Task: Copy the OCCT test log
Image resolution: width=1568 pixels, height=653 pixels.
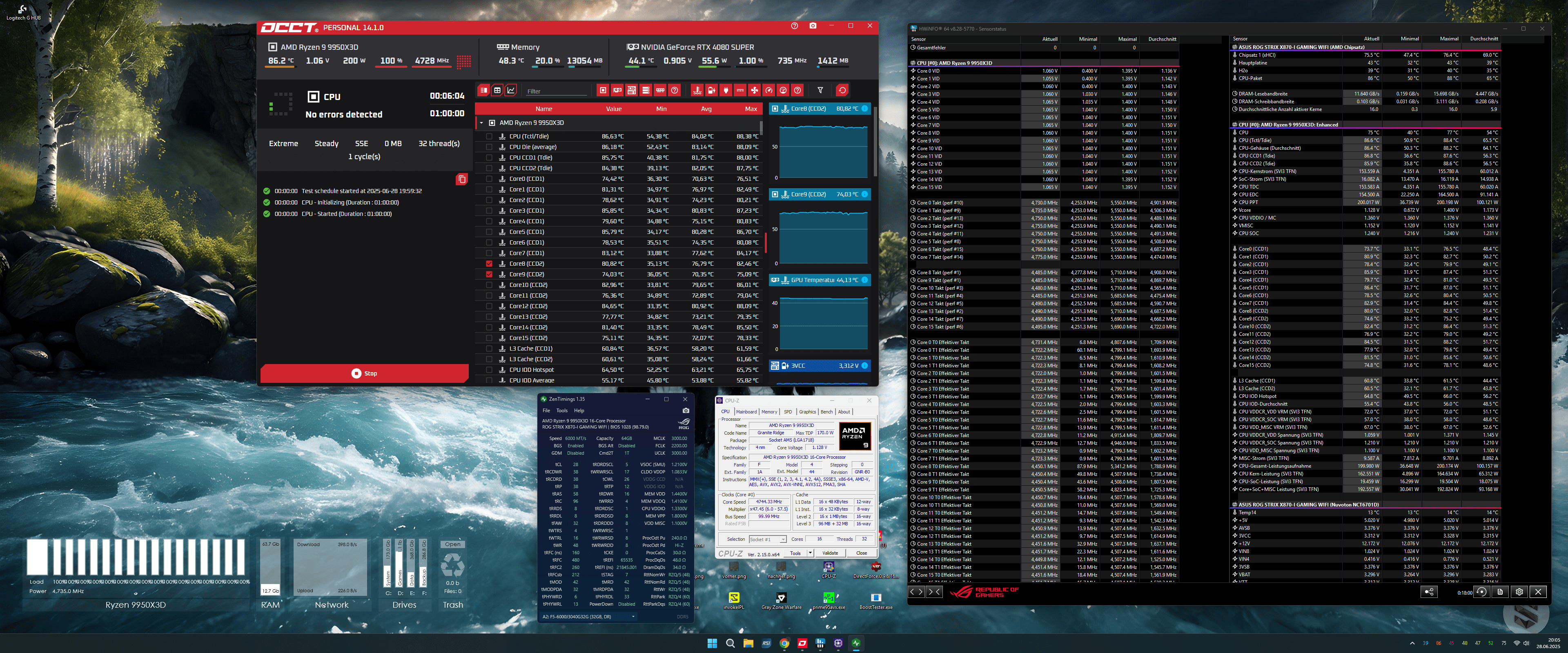Action: pyautogui.click(x=462, y=179)
